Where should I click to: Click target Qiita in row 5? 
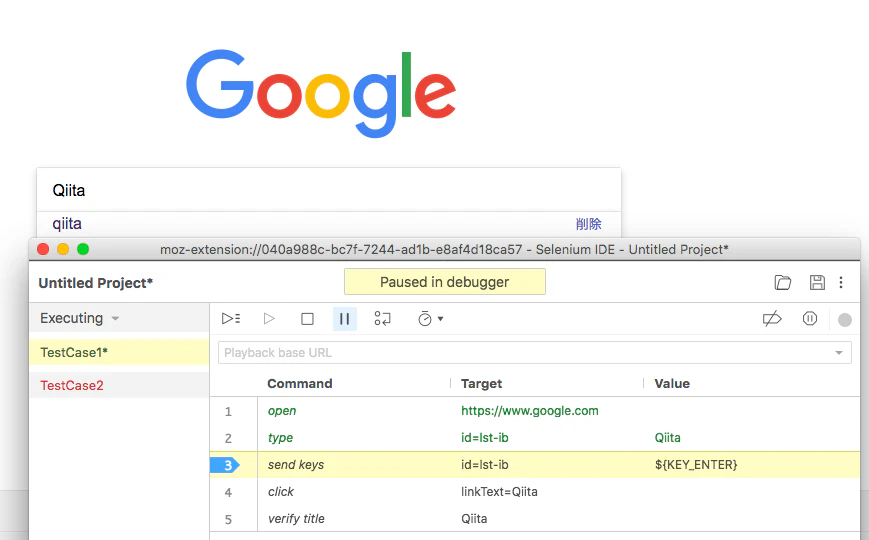pos(474,519)
